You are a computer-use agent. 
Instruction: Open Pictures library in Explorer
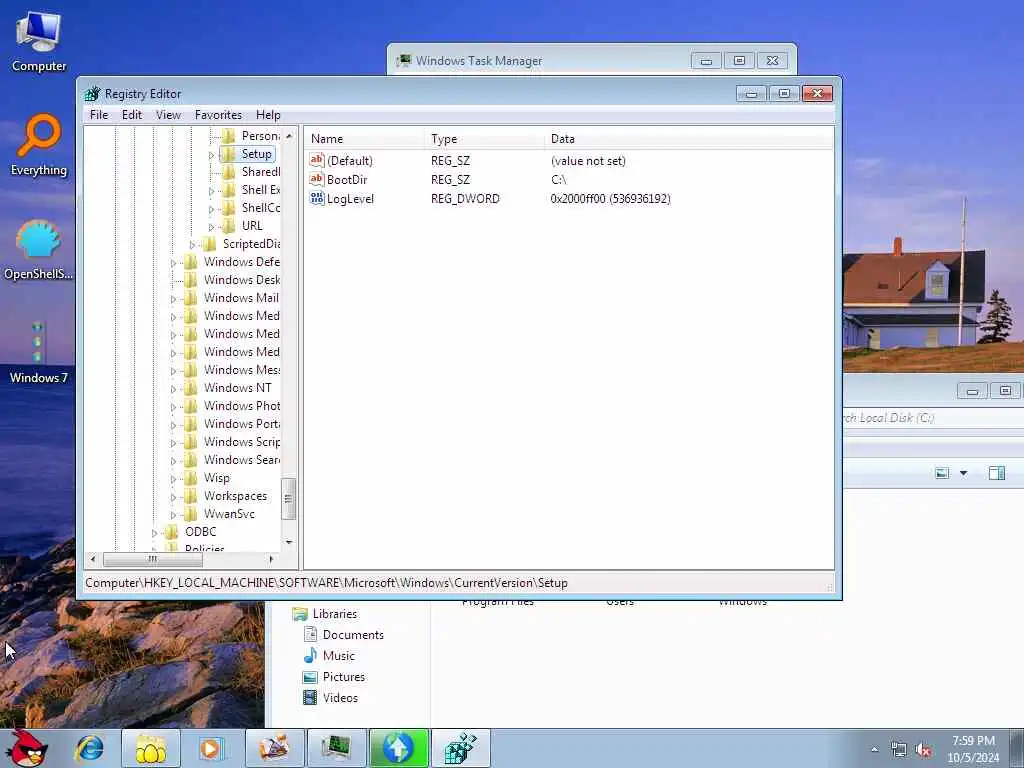344,677
